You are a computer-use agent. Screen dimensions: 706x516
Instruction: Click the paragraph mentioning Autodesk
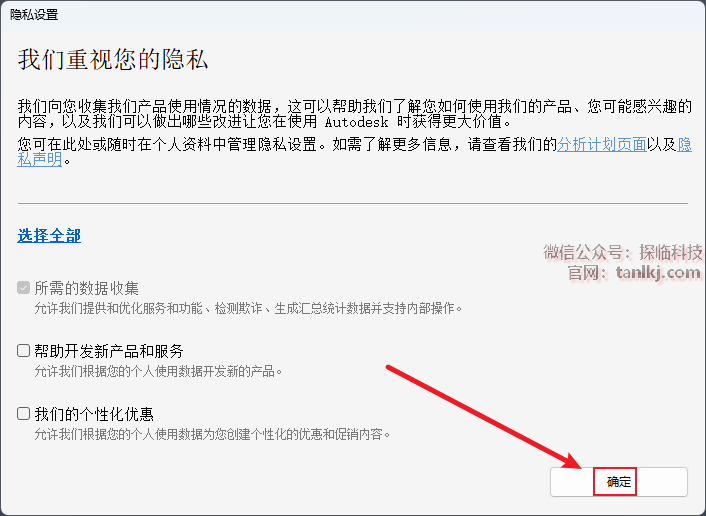(x=354, y=114)
